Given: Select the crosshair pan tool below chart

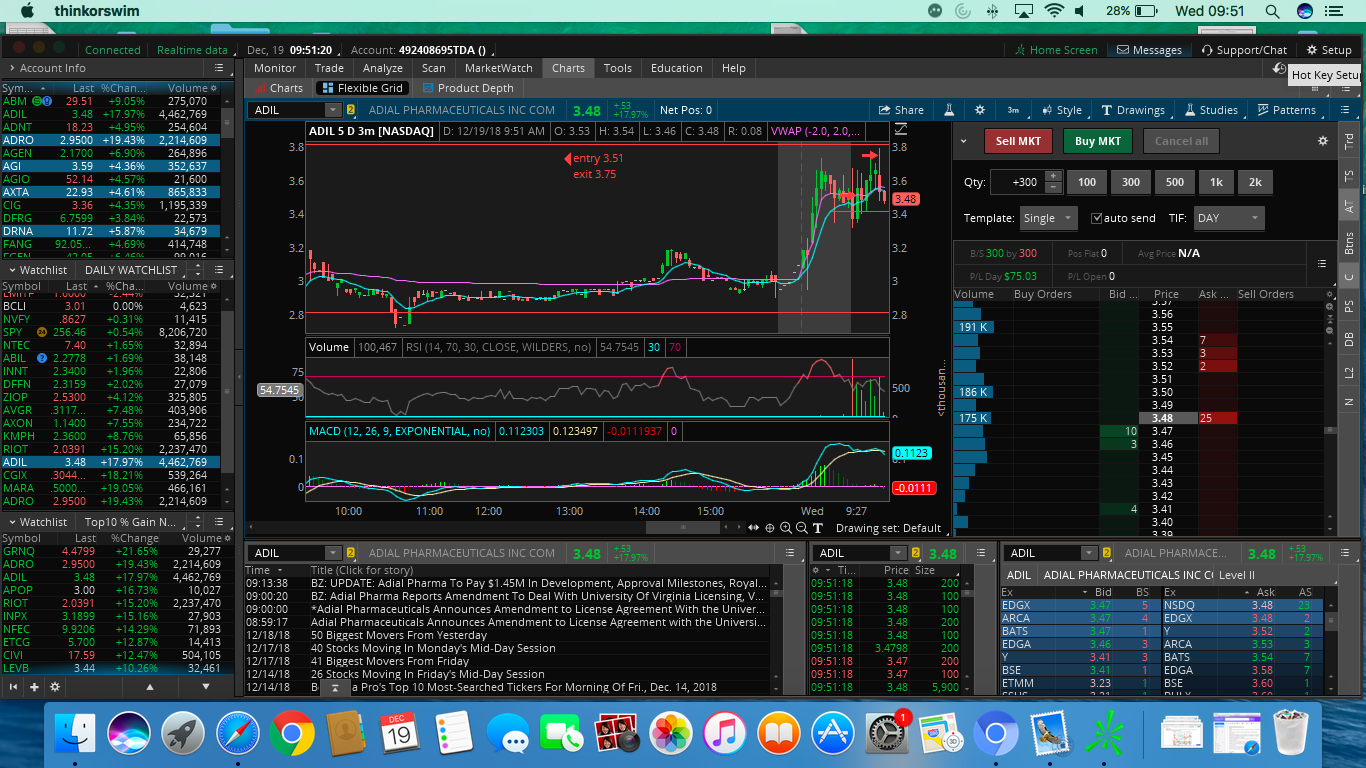Looking at the screenshot, I should click(770, 528).
